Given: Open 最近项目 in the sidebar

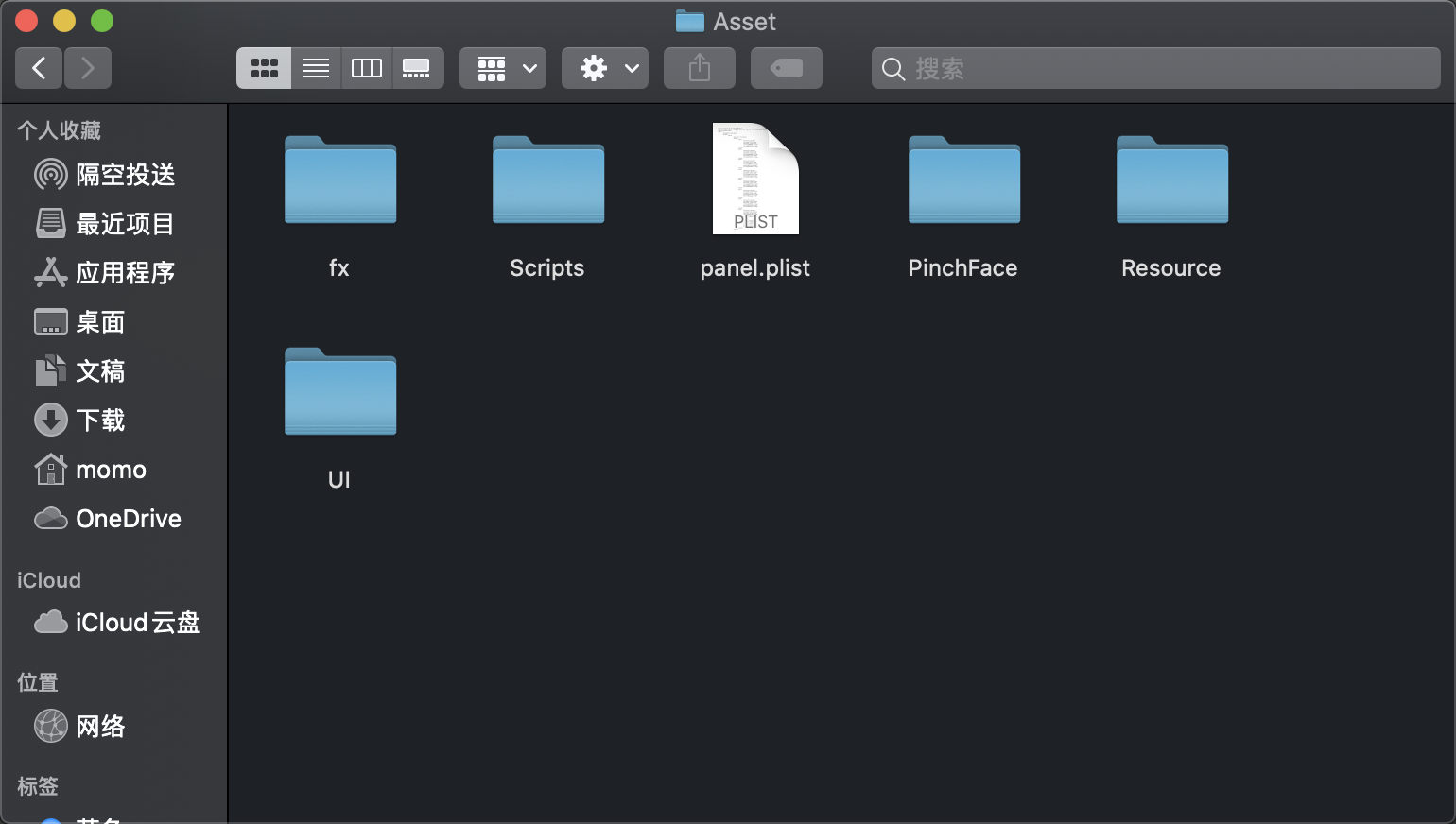Looking at the screenshot, I should (x=113, y=224).
